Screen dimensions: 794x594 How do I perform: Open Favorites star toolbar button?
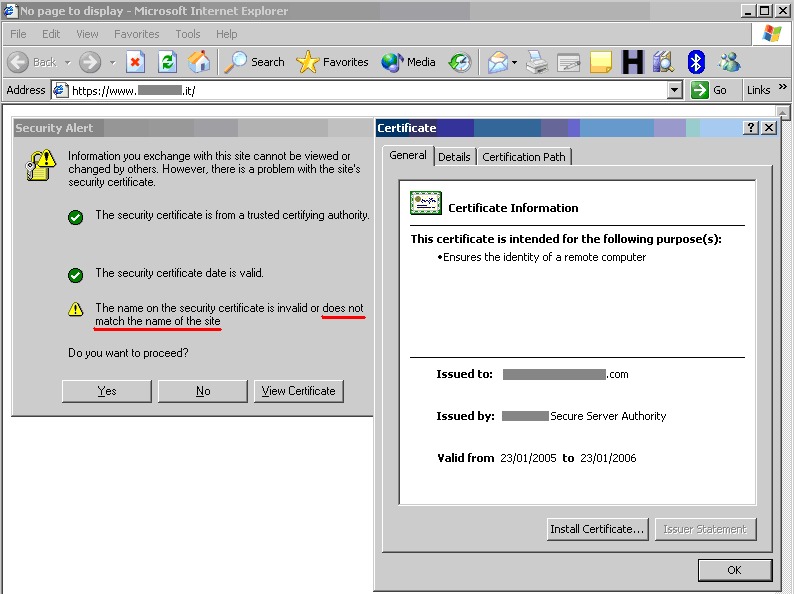point(332,62)
